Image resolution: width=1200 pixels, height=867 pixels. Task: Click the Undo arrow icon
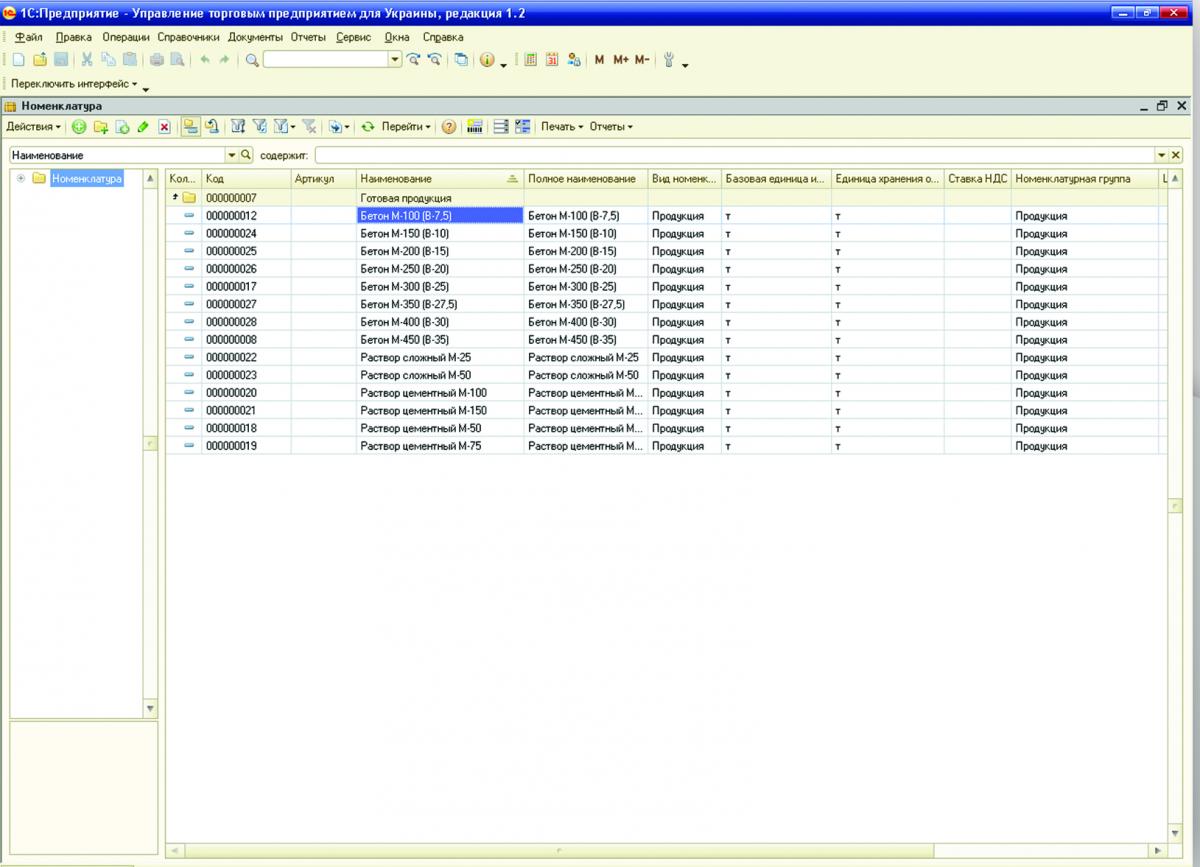[x=205, y=60]
